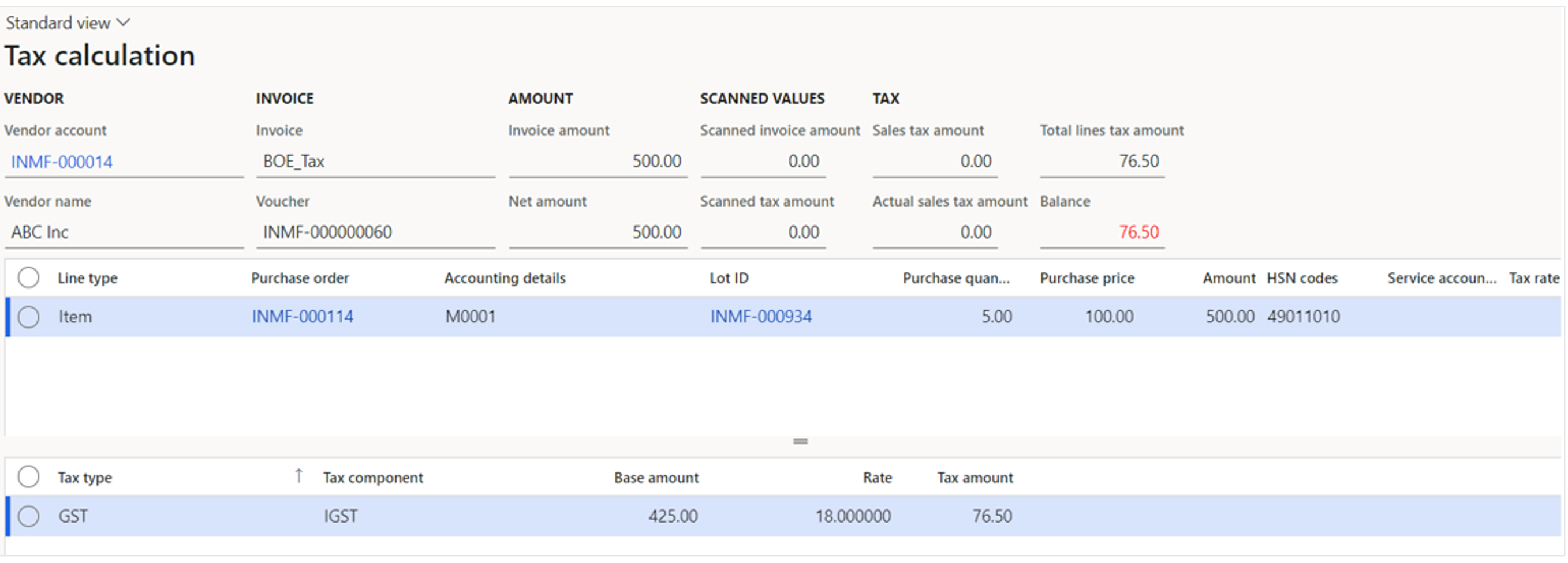Click the Service accounting column header
Viewport: 1568px width, 563px height.
[1442, 279]
